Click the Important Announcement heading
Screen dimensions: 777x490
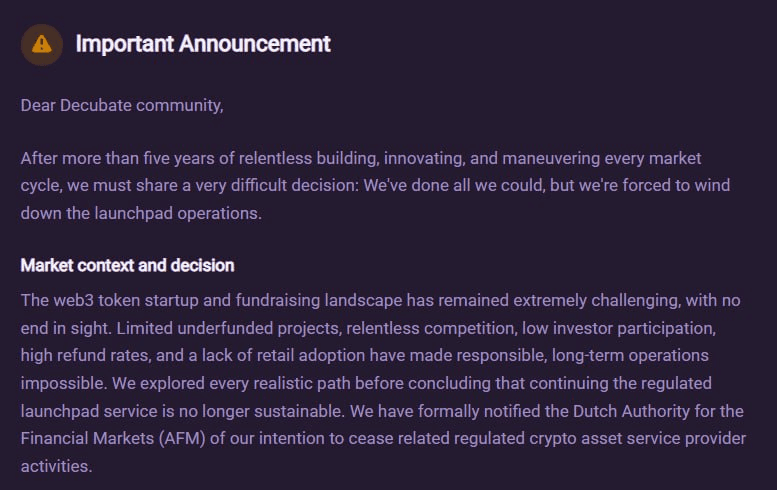[x=202, y=44]
